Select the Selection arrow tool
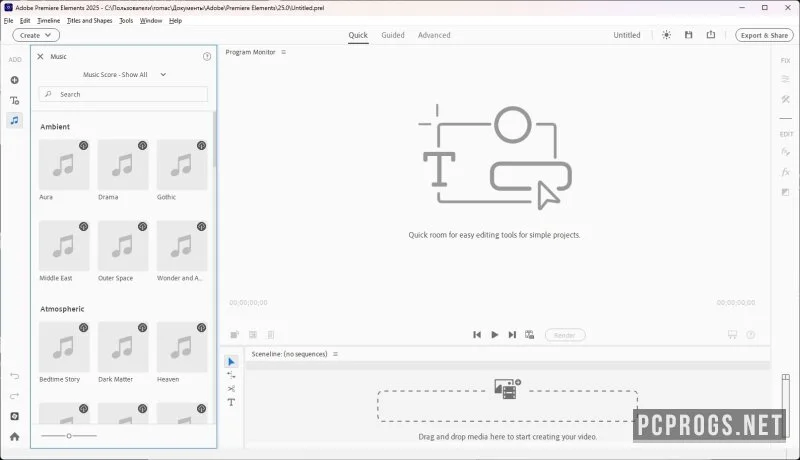 pyautogui.click(x=231, y=362)
